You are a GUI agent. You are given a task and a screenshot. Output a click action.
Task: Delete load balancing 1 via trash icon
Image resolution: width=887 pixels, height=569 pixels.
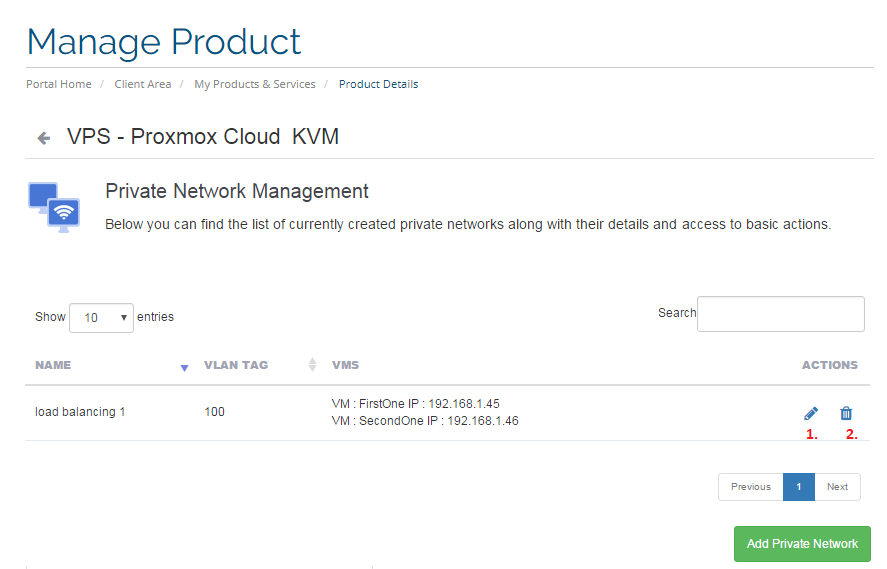coord(846,413)
